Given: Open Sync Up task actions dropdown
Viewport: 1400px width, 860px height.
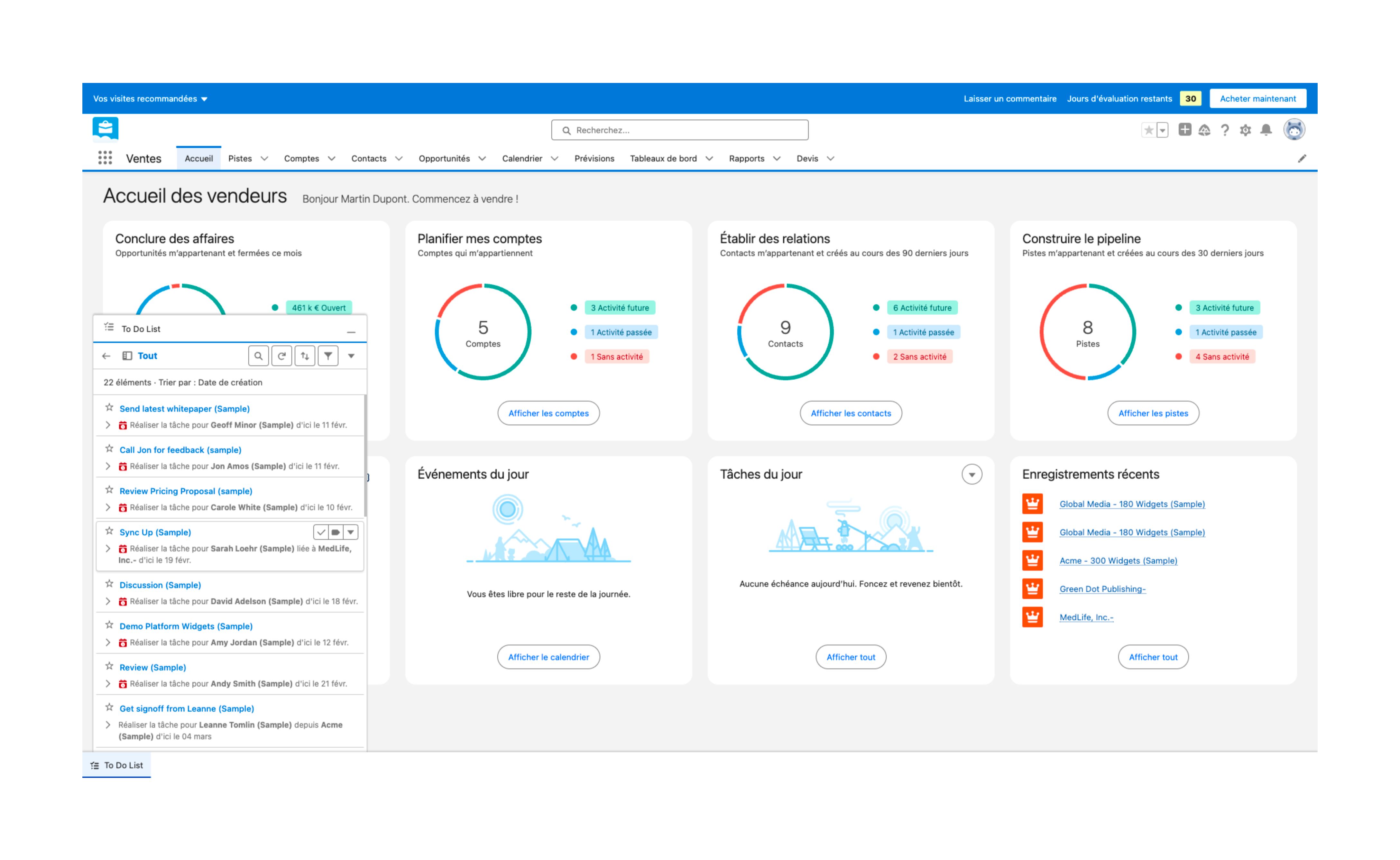Looking at the screenshot, I should coord(351,532).
